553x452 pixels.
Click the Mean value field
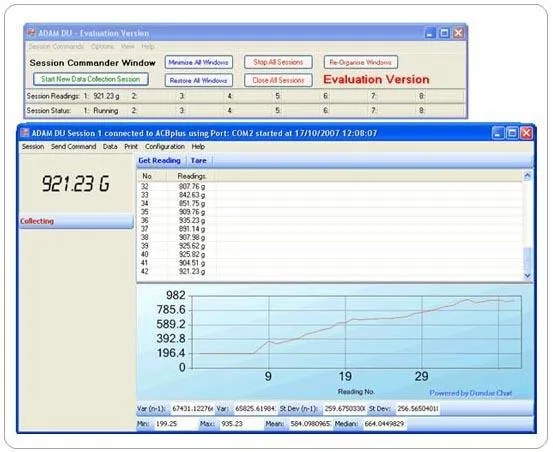pos(311,424)
